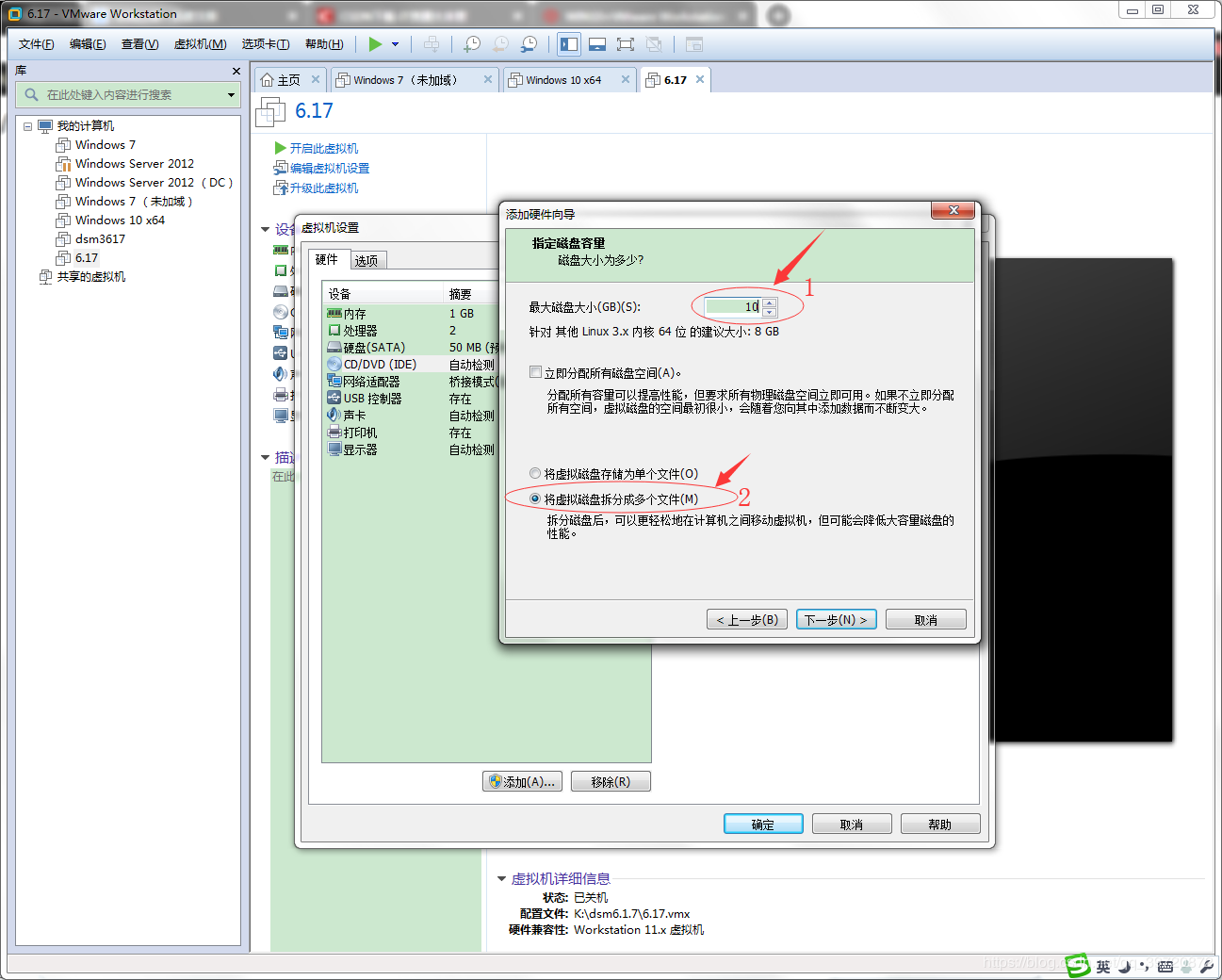This screenshot has height=980, width=1222.
Task: Click the 下一步(N) button
Action: coord(836,620)
